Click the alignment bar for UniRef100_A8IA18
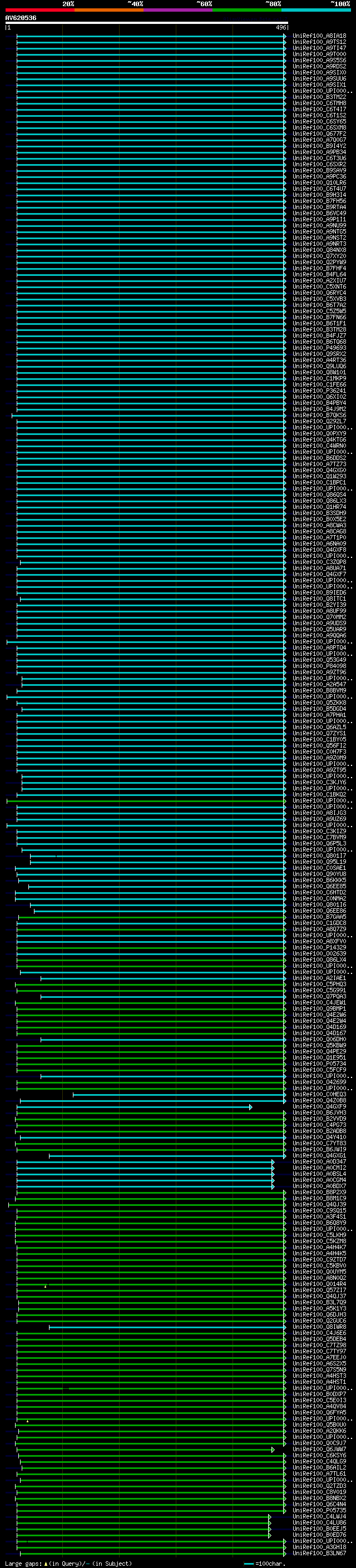The image size is (356, 1568). click(x=151, y=36)
